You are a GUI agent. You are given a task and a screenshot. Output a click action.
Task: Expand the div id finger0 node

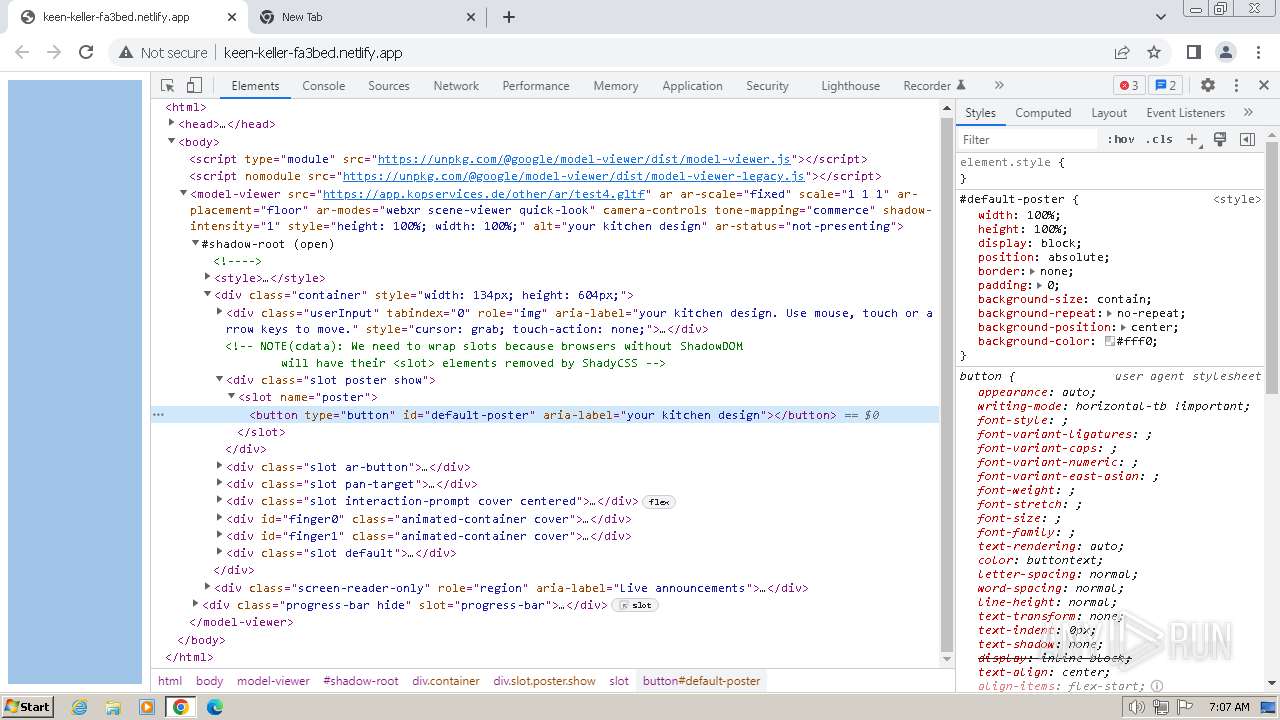(220, 518)
